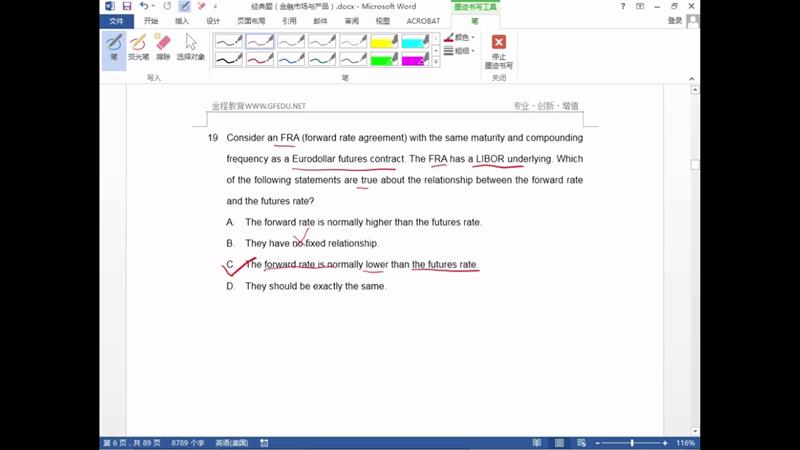Click the zoom slider handle
Image resolution: width=800 pixels, height=450 pixels.
click(632, 443)
